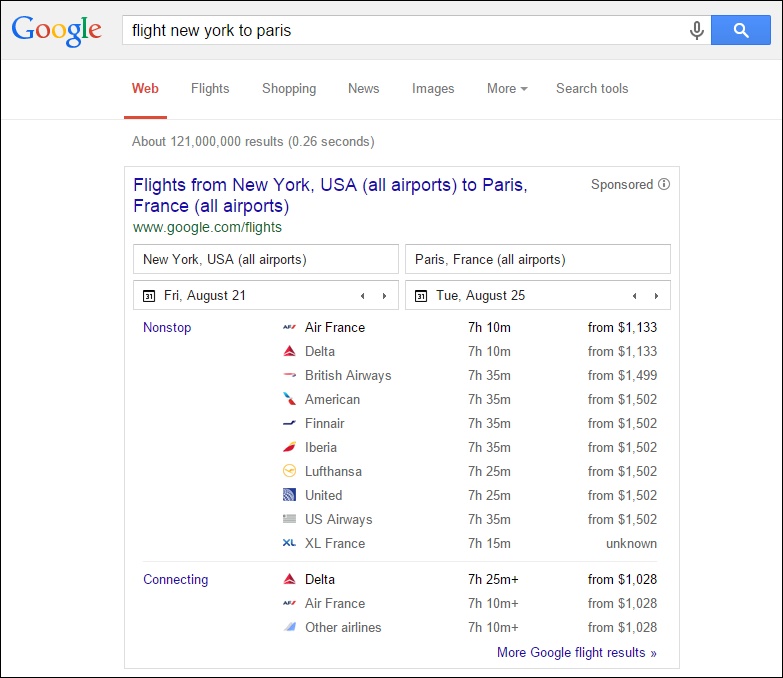The width and height of the screenshot is (783, 678).
Task: Click connecting Delta 7h 25m+ duration
Action: pos(493,579)
